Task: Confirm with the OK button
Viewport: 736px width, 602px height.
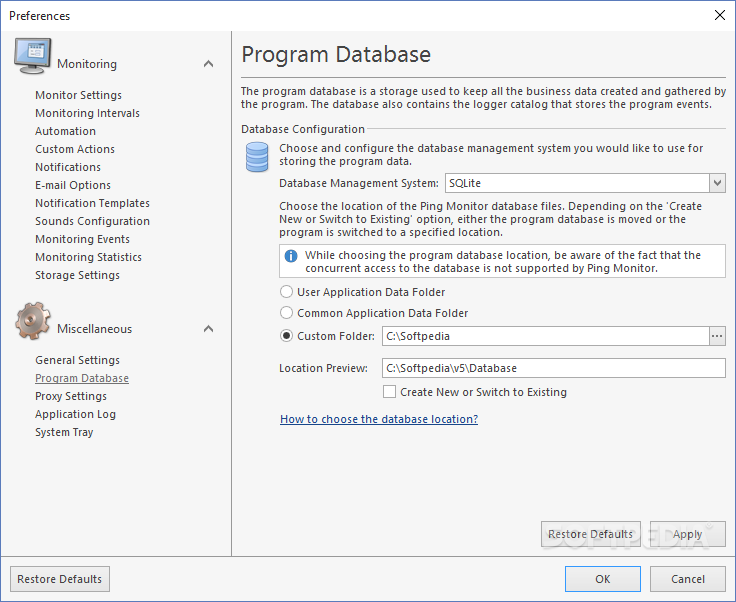Action: click(603, 579)
